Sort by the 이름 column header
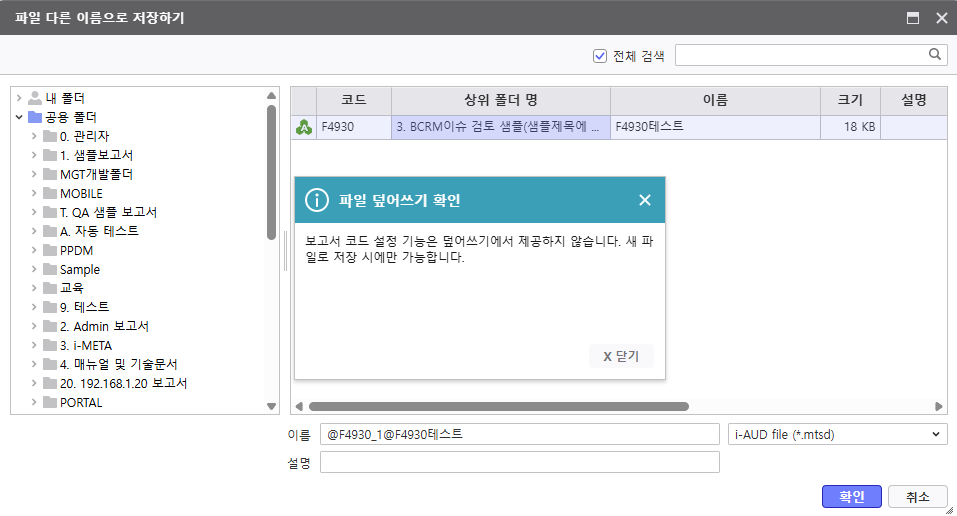The width and height of the screenshot is (957, 516). pos(714,100)
